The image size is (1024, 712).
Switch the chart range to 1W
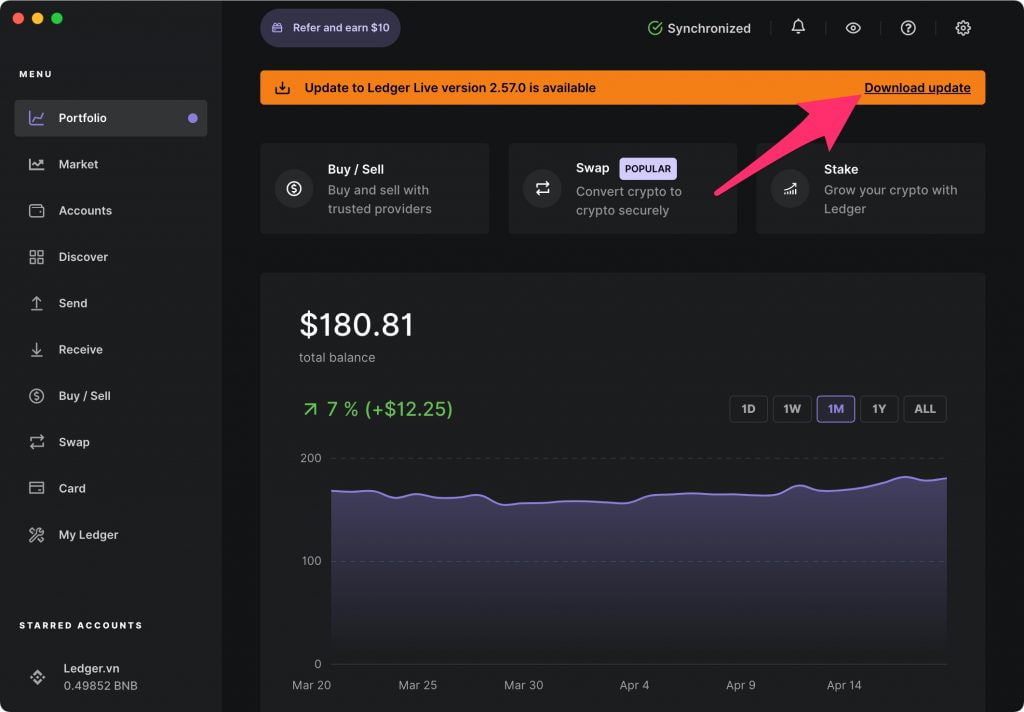(792, 409)
